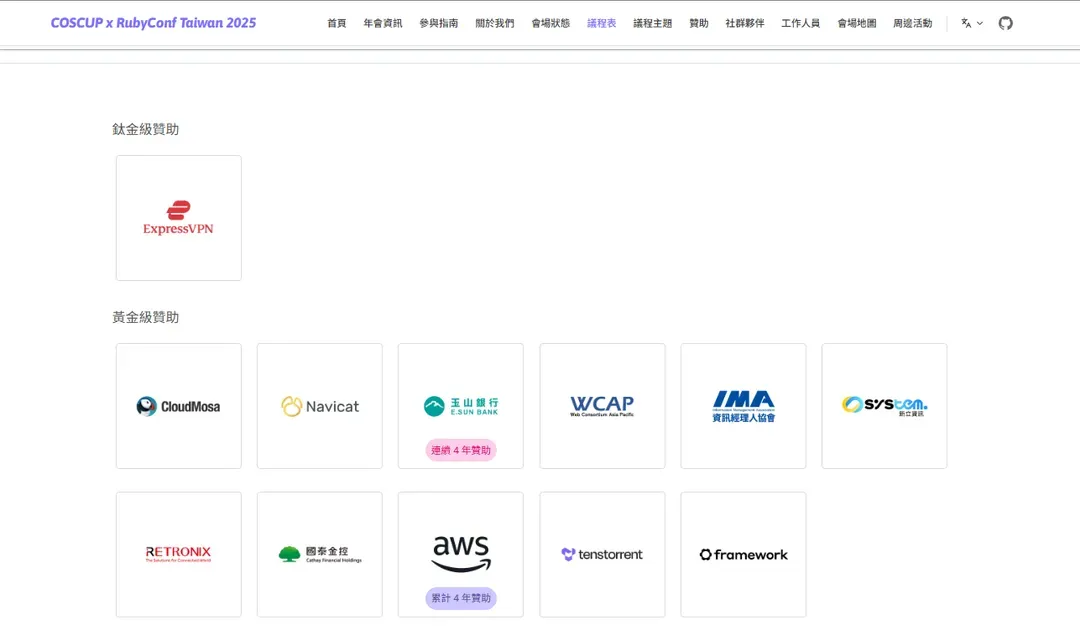Viewport: 1080px width, 640px height.
Task: Open the WCAP sponsor logo
Action: (602, 406)
